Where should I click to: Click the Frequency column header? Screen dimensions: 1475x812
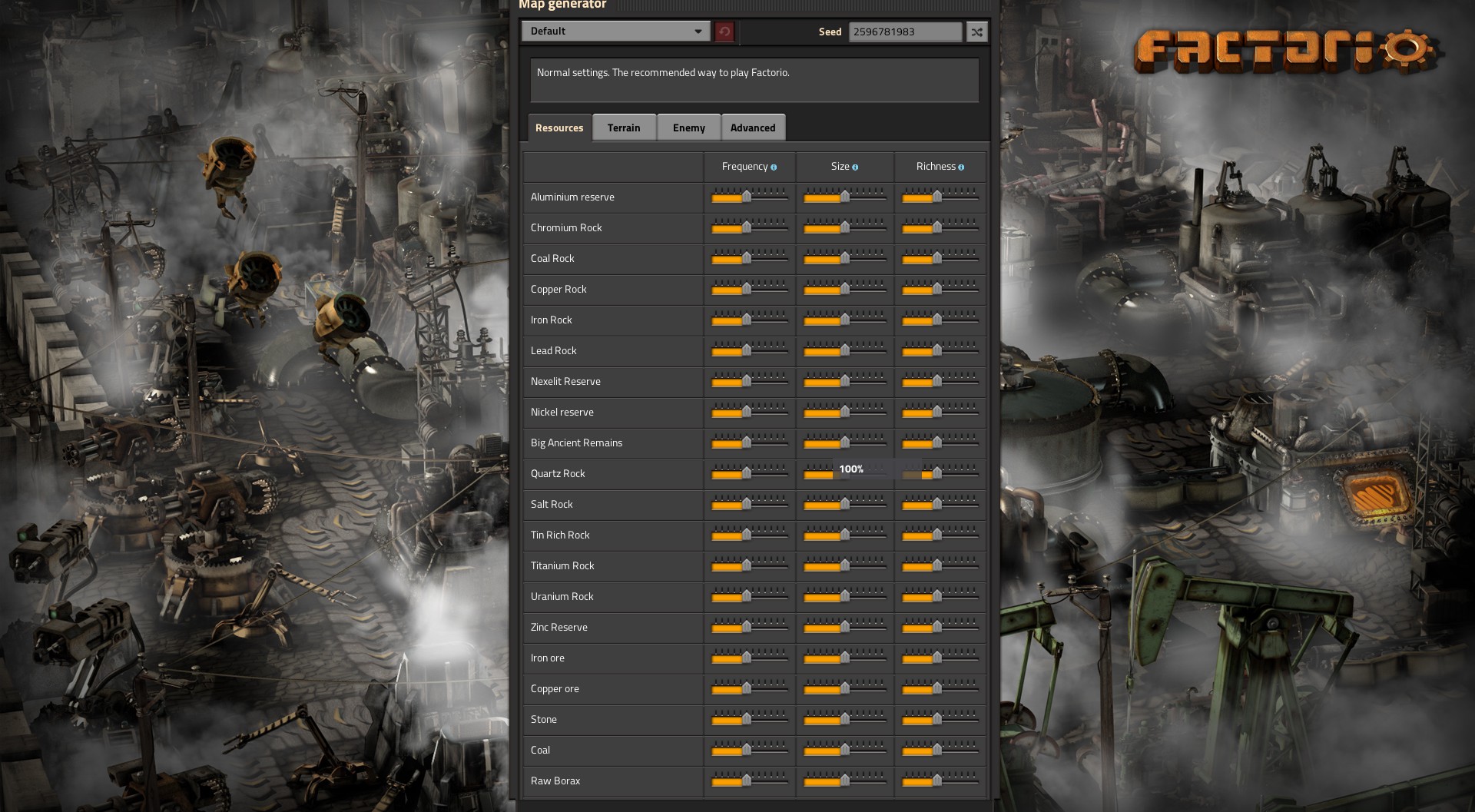(x=744, y=167)
